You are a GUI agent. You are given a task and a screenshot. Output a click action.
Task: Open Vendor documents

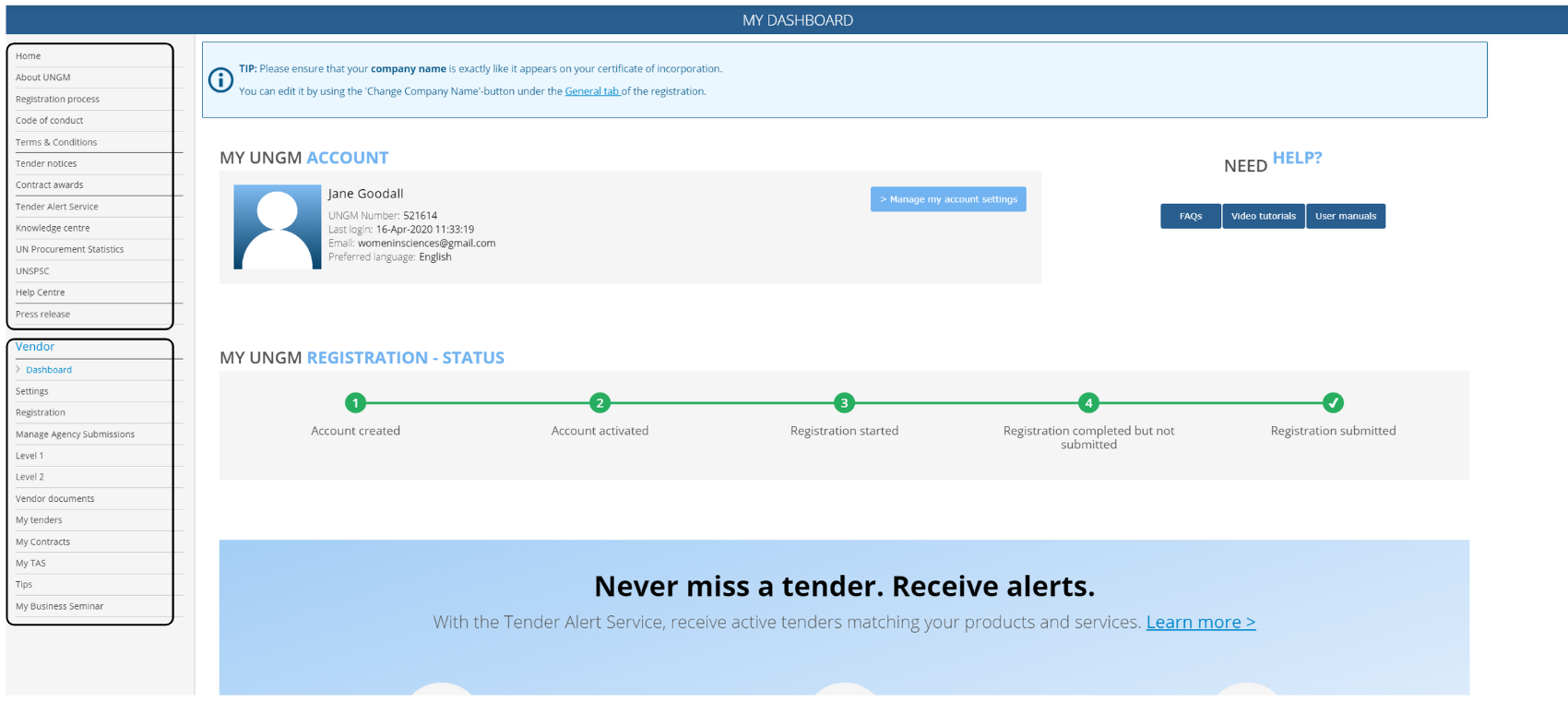pos(55,499)
